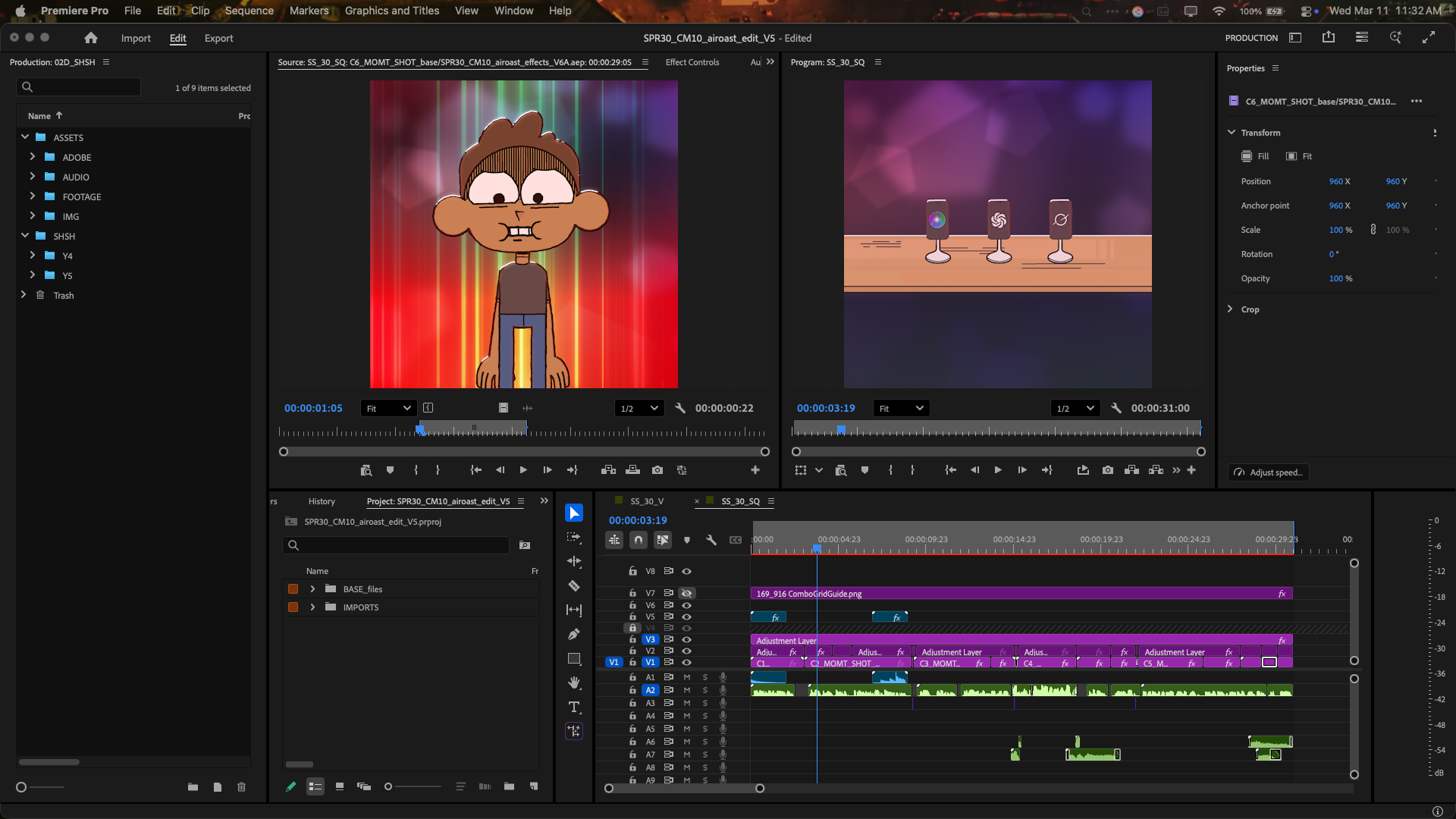Expand the BASE_files bin

click(x=312, y=589)
